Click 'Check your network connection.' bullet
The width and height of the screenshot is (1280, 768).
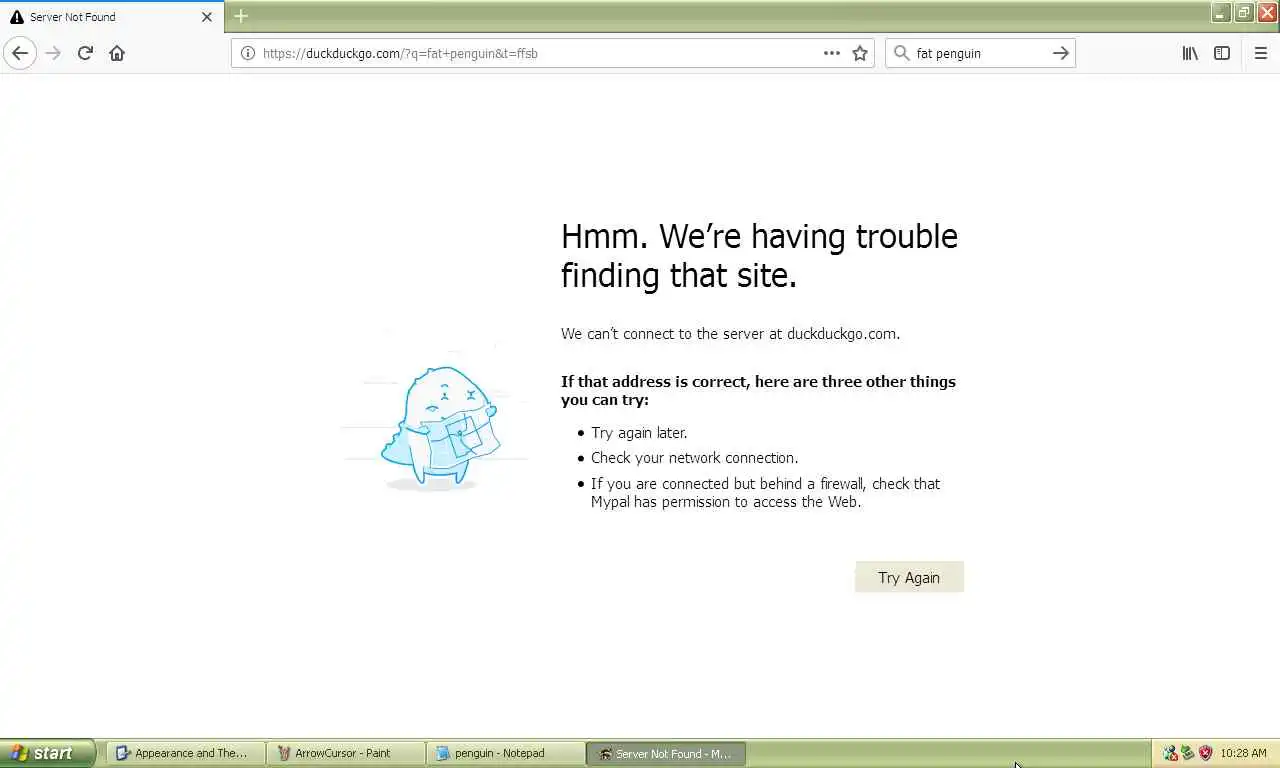pos(694,458)
